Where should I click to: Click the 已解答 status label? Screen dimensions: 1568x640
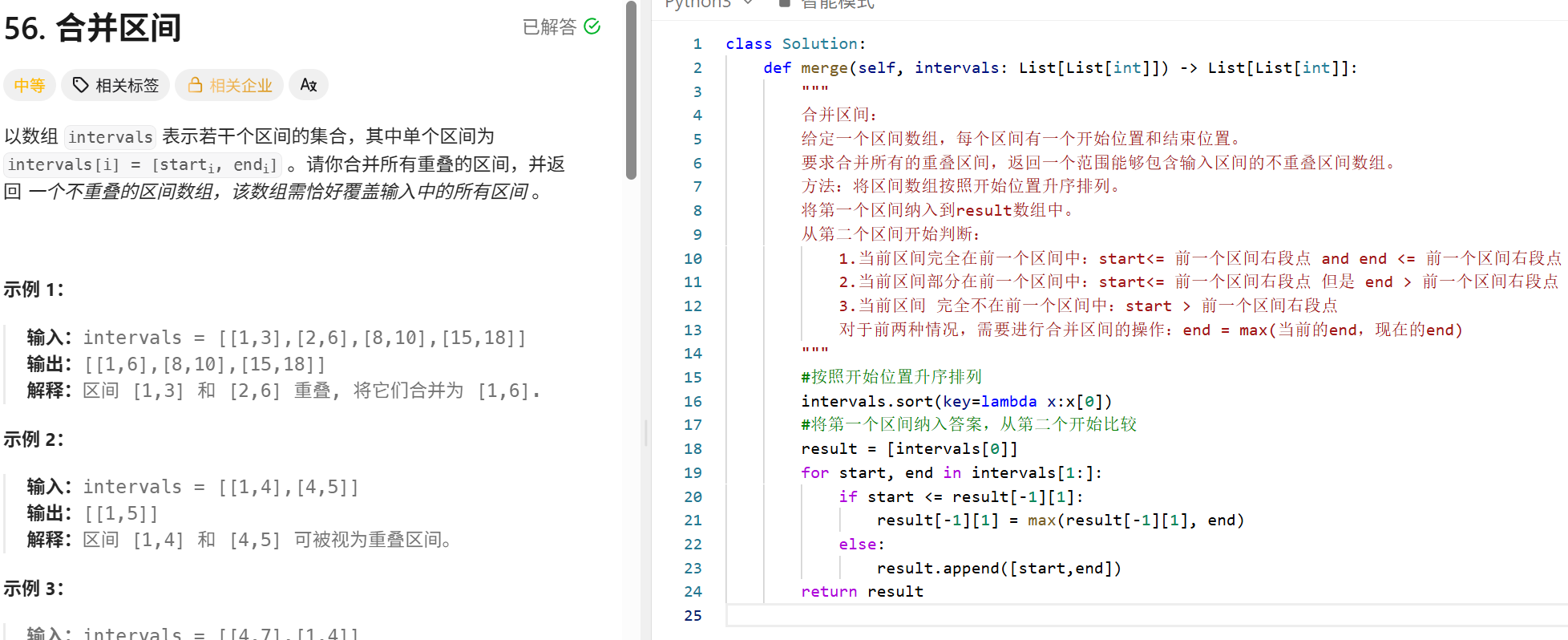549,26
